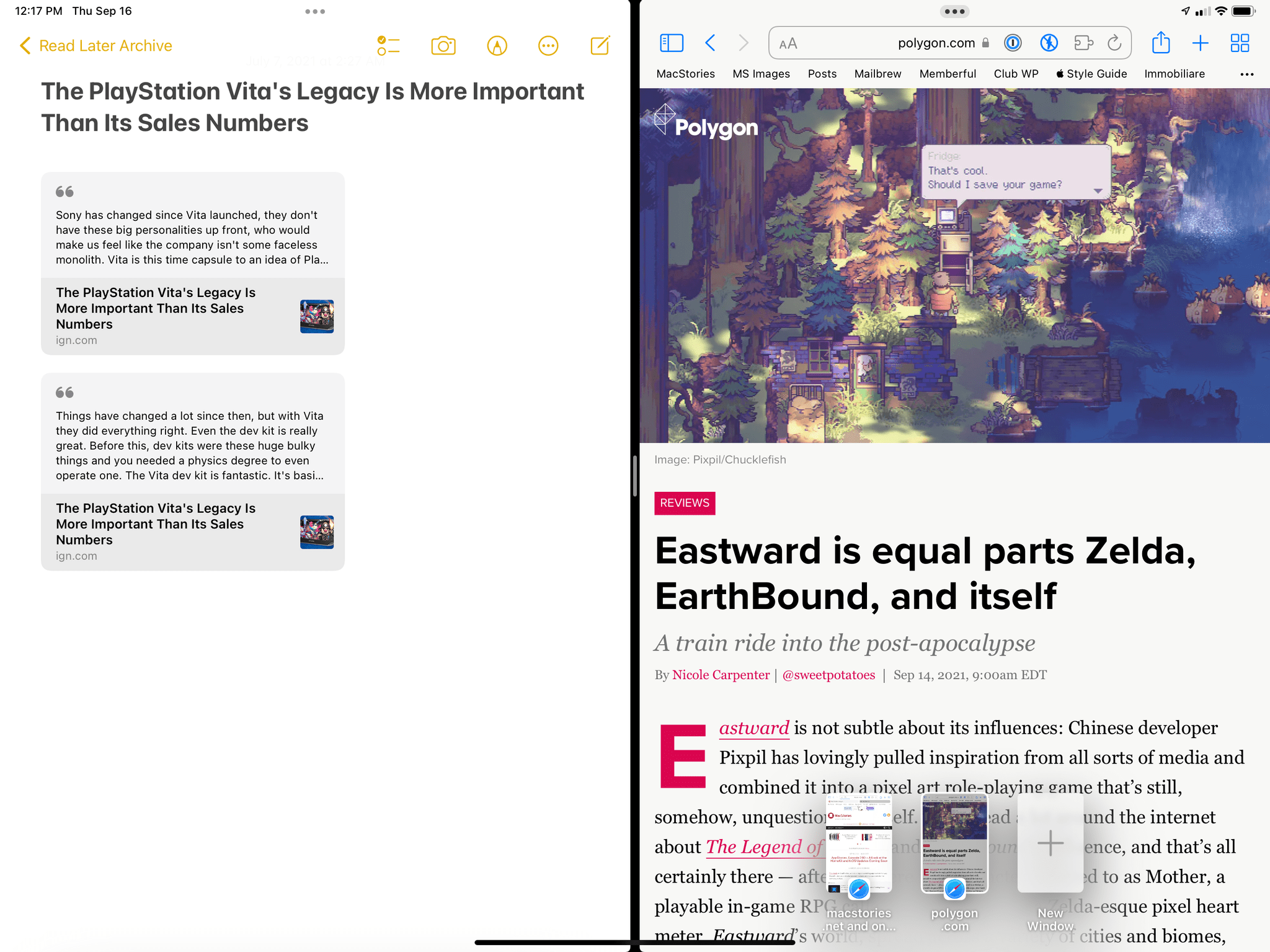Image resolution: width=1270 pixels, height=952 pixels.
Task: Open first ign.com link preview card
Action: (x=193, y=316)
